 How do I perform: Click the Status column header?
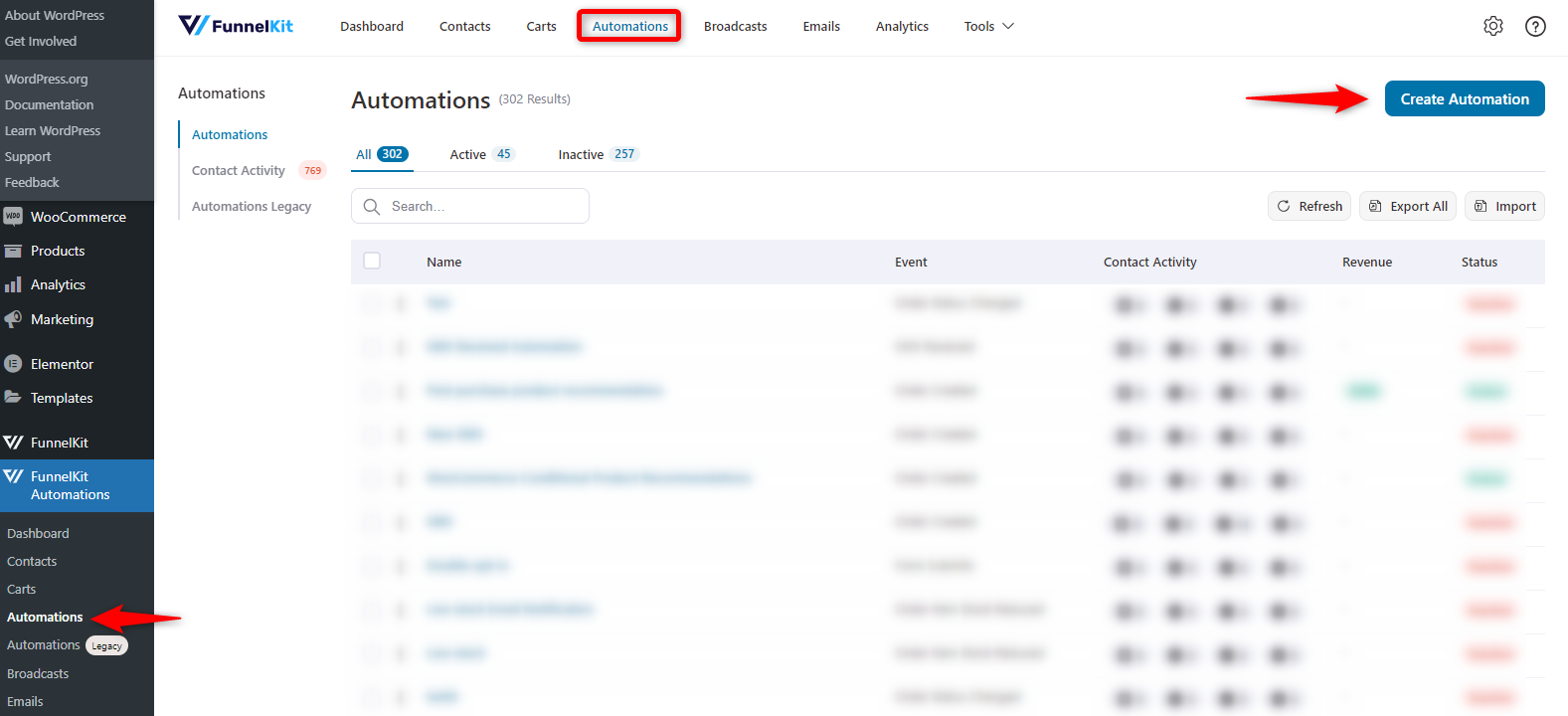coord(1480,262)
